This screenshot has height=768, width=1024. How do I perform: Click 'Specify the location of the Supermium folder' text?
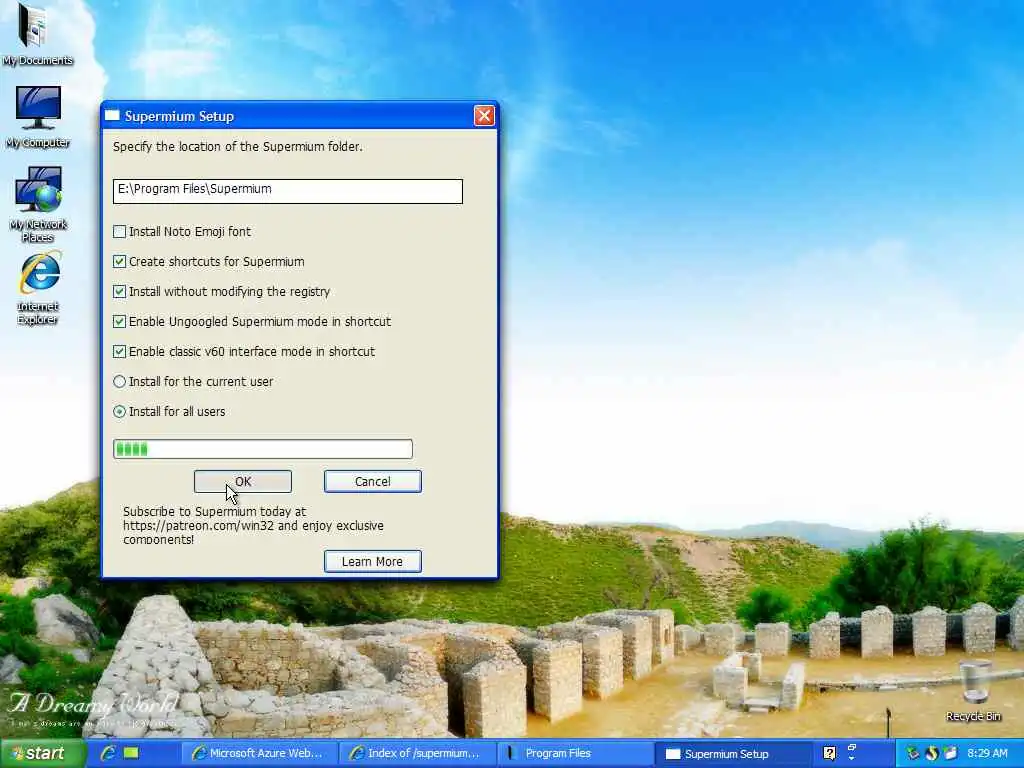point(238,146)
